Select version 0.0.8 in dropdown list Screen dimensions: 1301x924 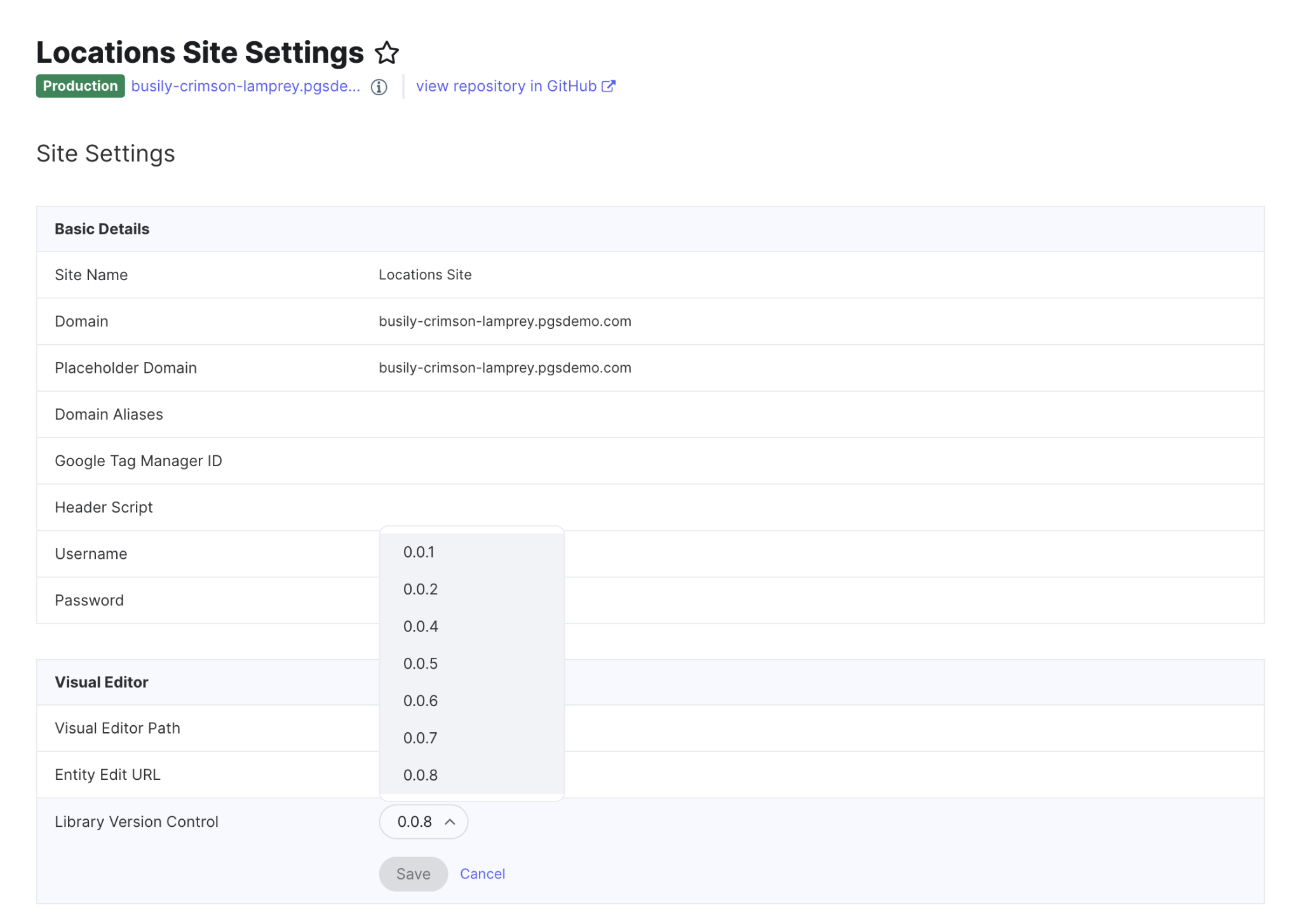click(x=471, y=775)
